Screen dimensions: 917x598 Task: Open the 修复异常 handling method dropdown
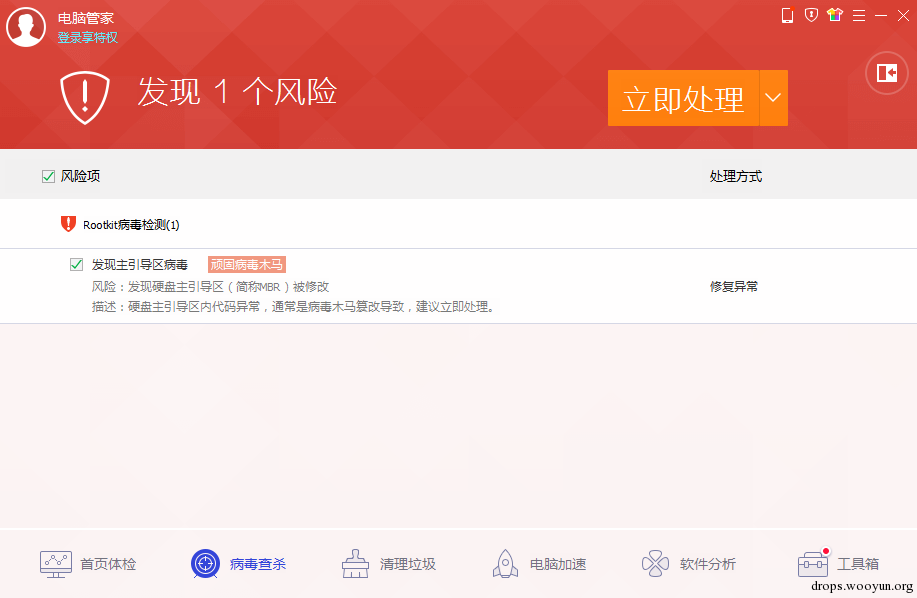pyautogui.click(x=734, y=286)
